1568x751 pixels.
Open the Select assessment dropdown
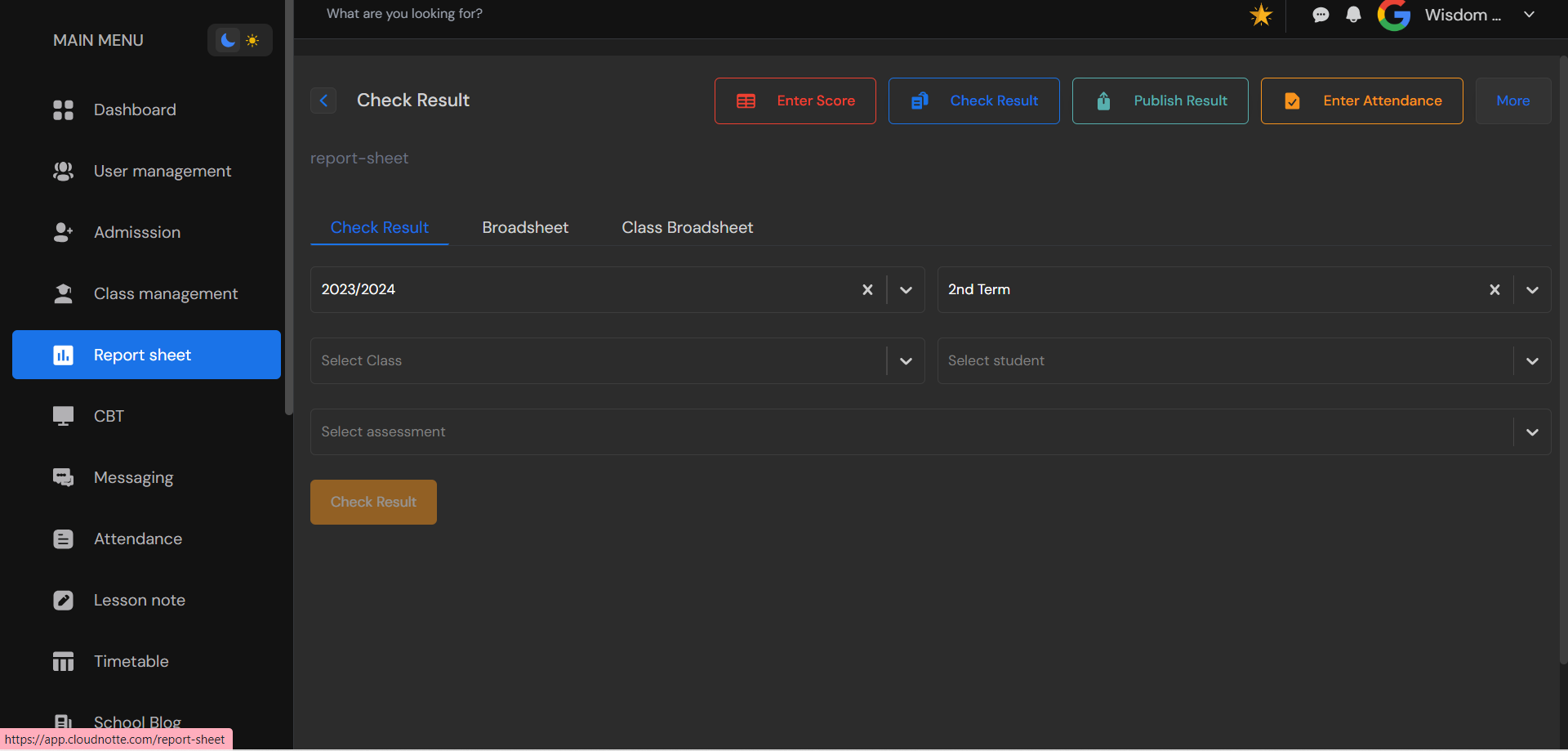tap(1532, 431)
